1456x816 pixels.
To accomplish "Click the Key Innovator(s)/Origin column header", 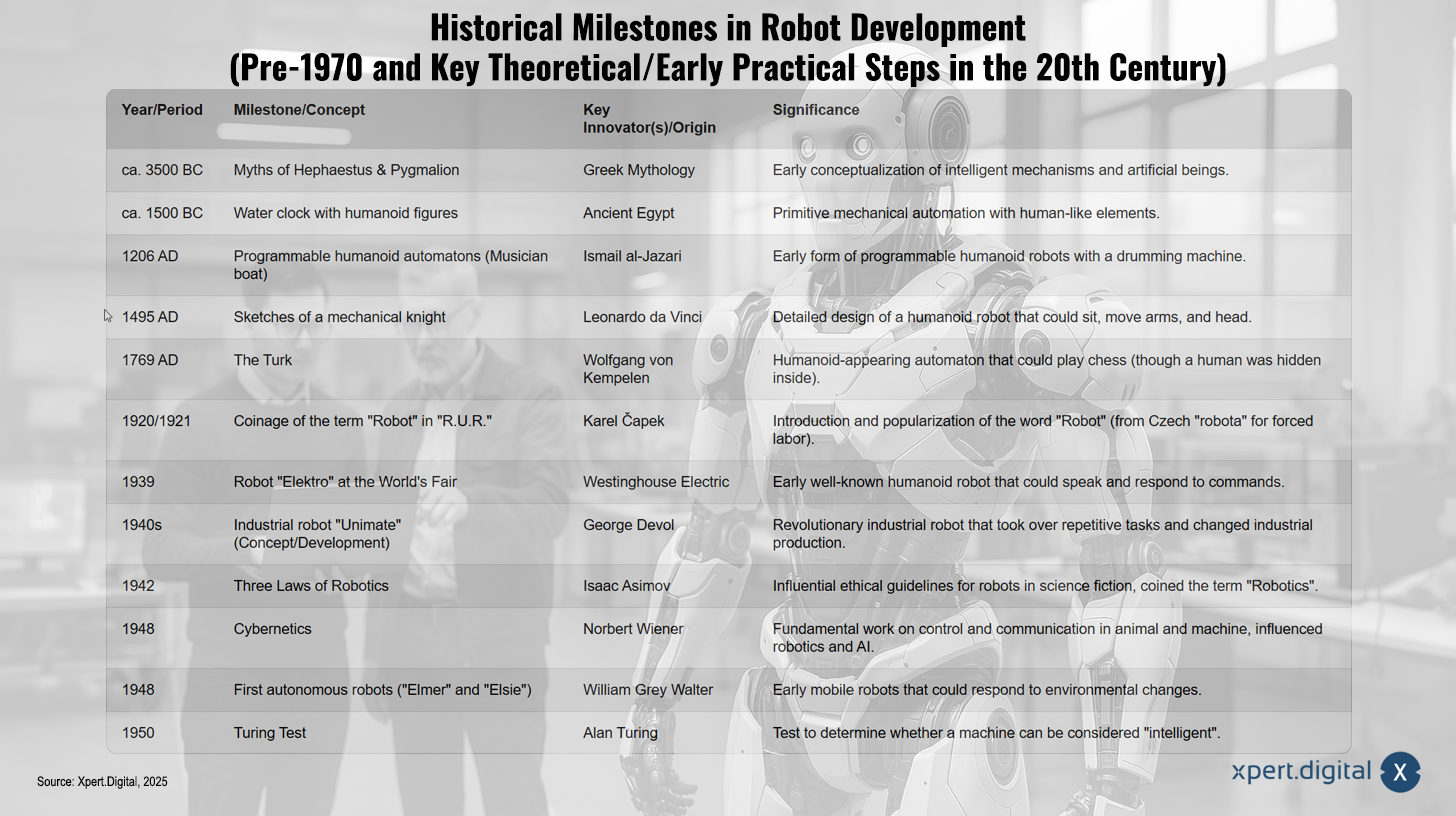I will [649, 119].
